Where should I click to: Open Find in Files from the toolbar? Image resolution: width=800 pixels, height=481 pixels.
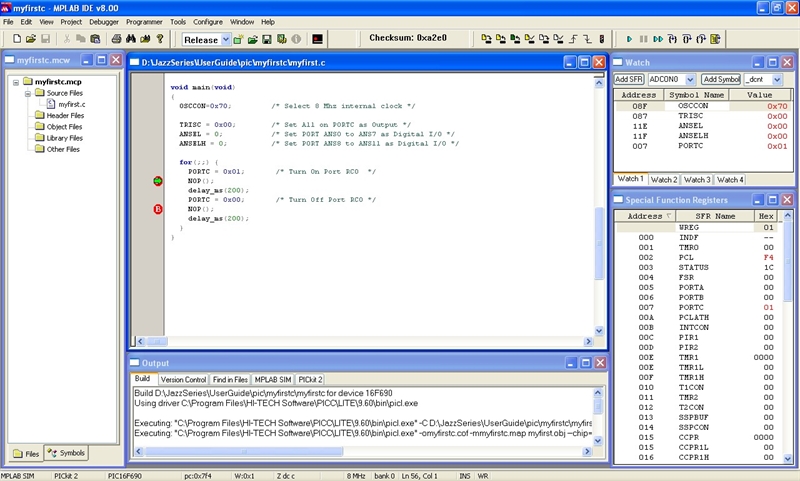tap(145, 39)
